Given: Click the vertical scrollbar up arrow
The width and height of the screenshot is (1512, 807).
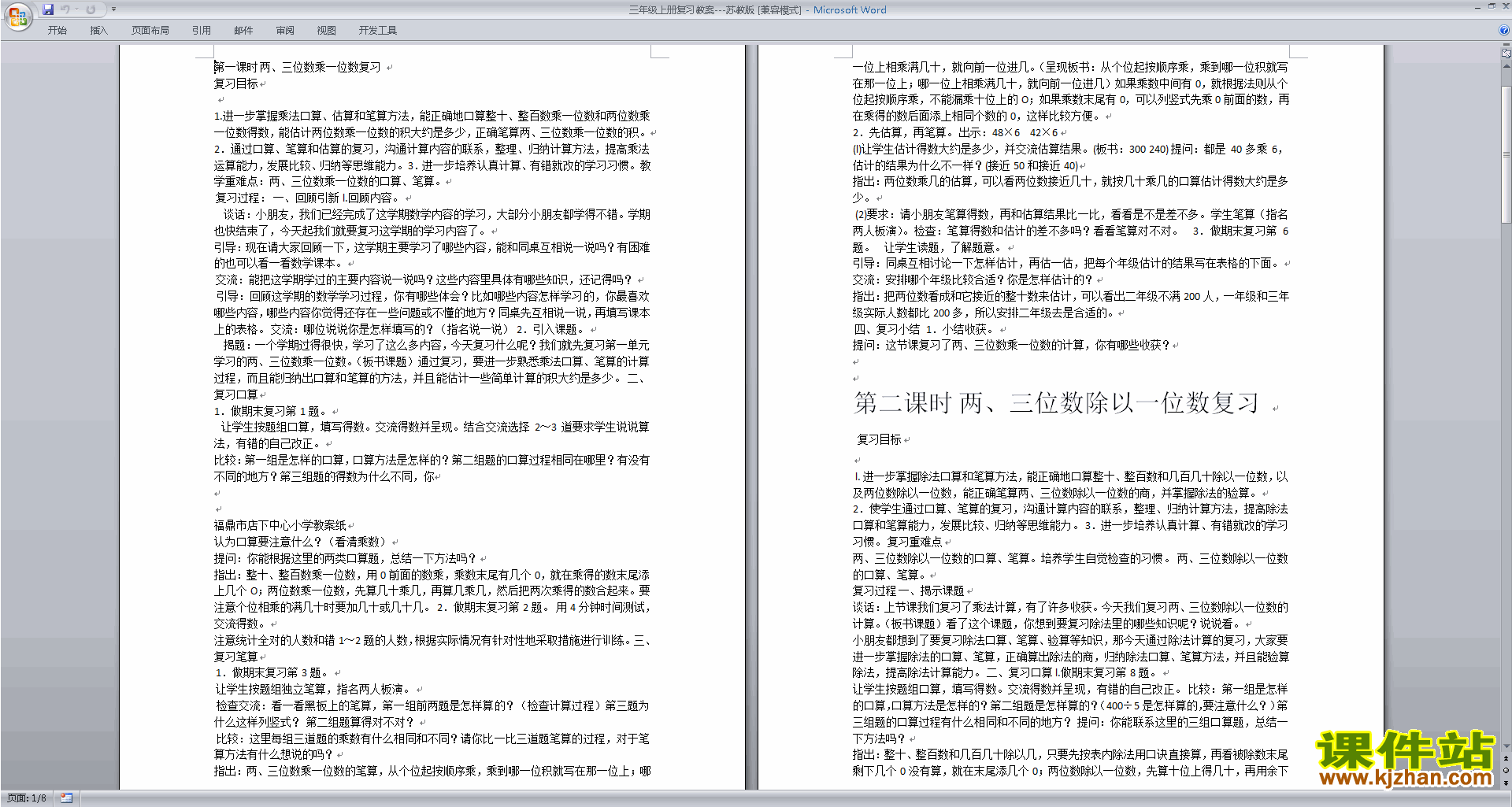Looking at the screenshot, I should click(x=1506, y=65).
